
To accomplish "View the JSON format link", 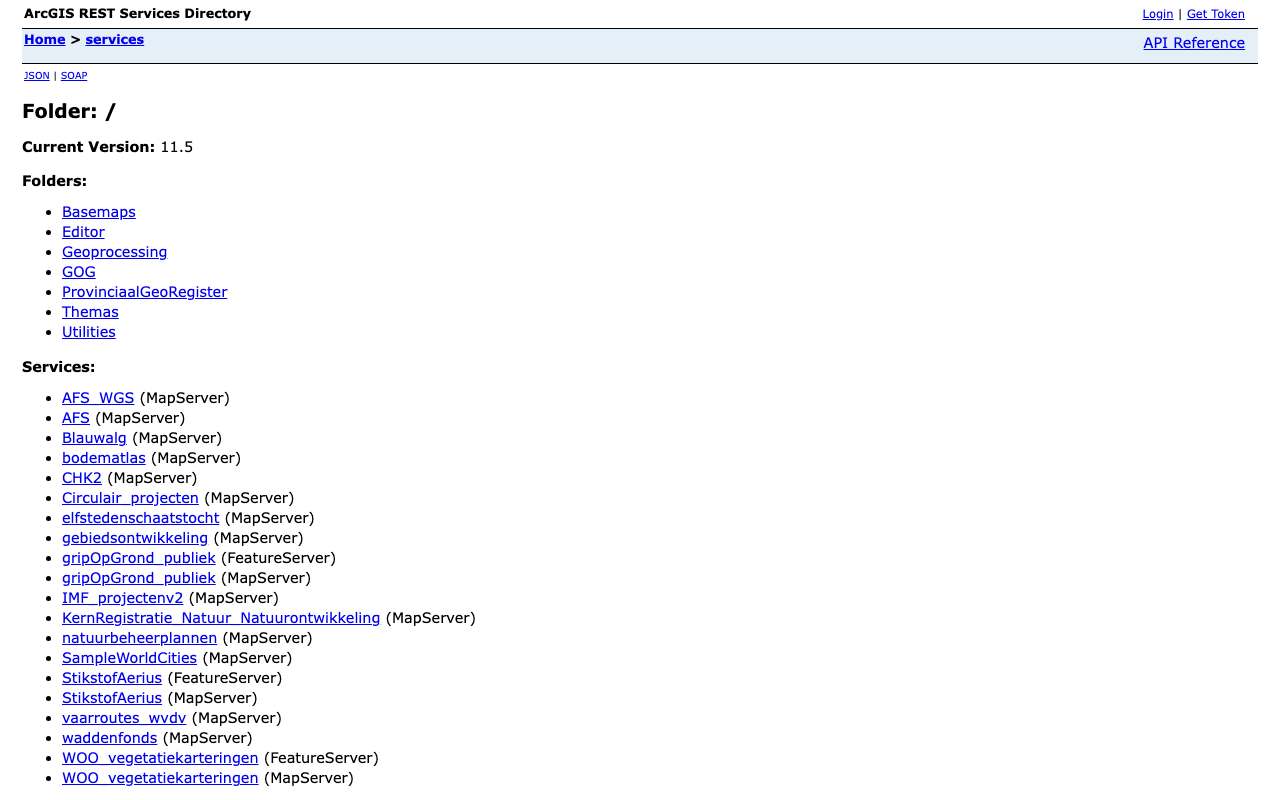I will (37, 76).
